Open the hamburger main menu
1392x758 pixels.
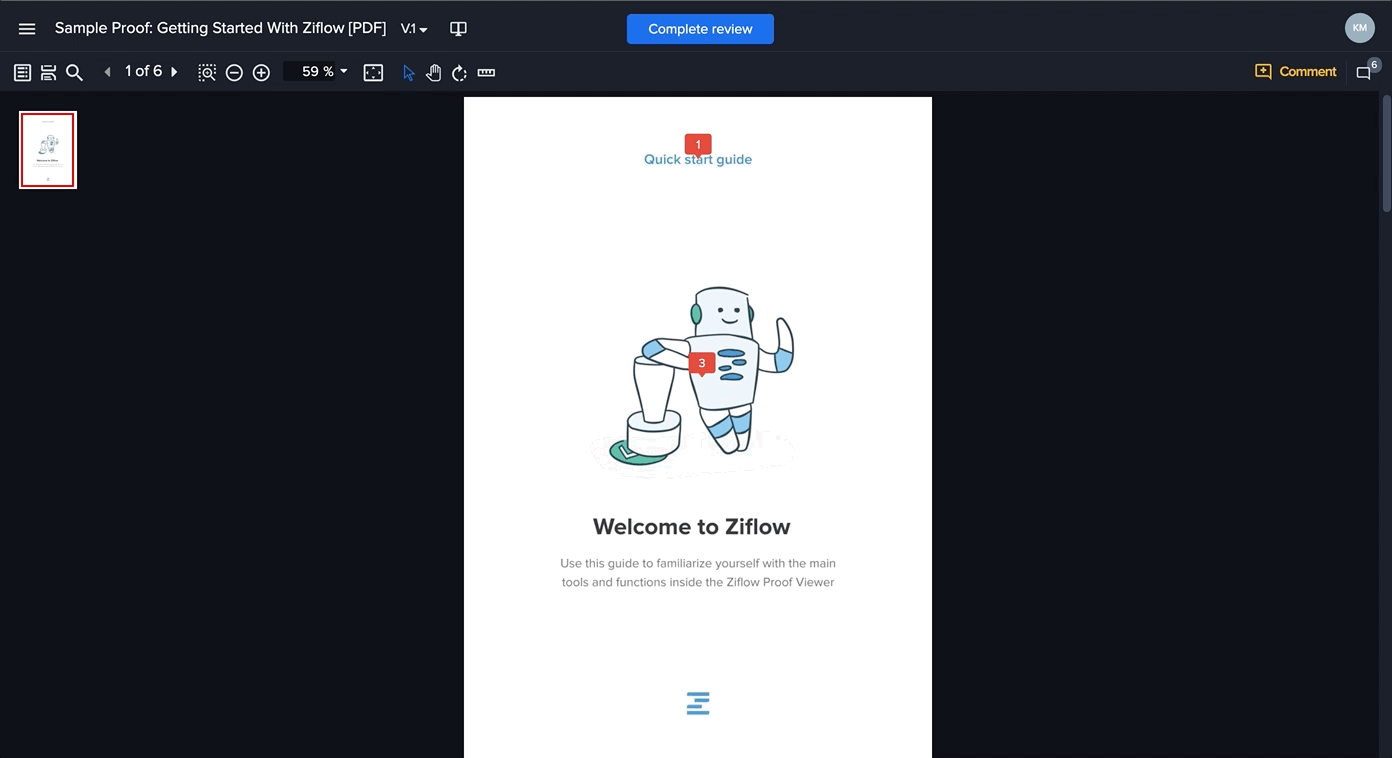27,29
